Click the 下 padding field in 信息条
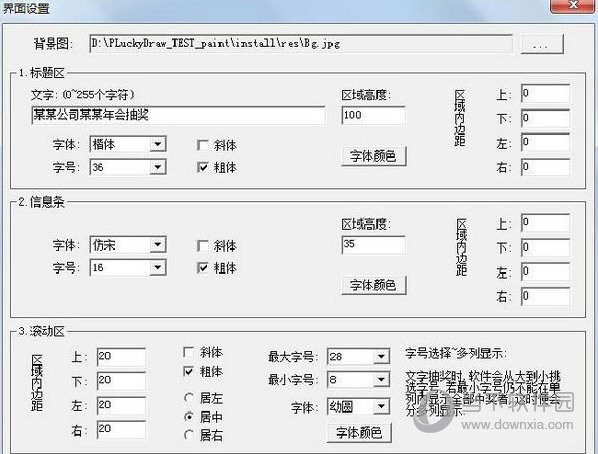 tap(545, 247)
